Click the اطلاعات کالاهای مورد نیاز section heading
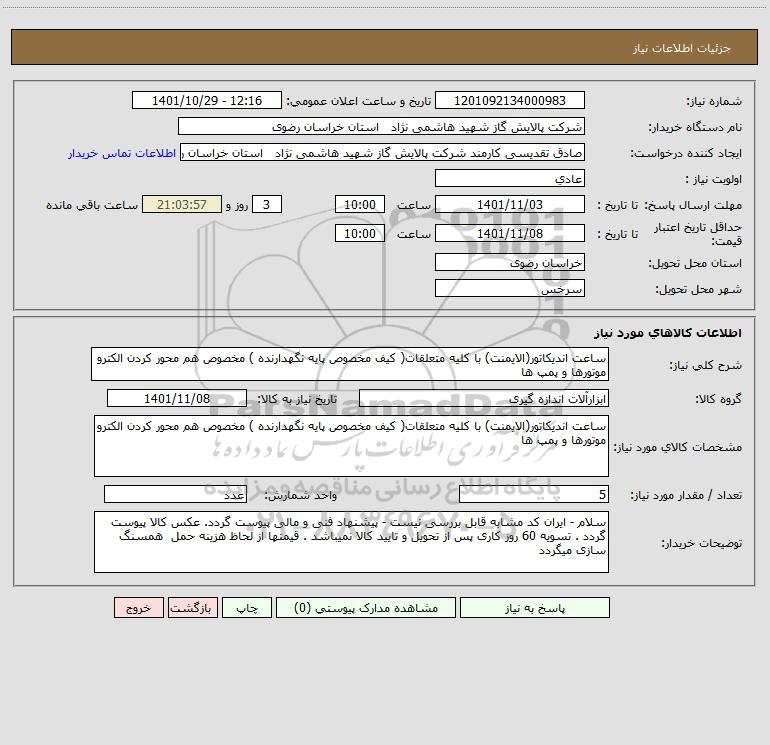The width and height of the screenshot is (770, 745). (668, 333)
